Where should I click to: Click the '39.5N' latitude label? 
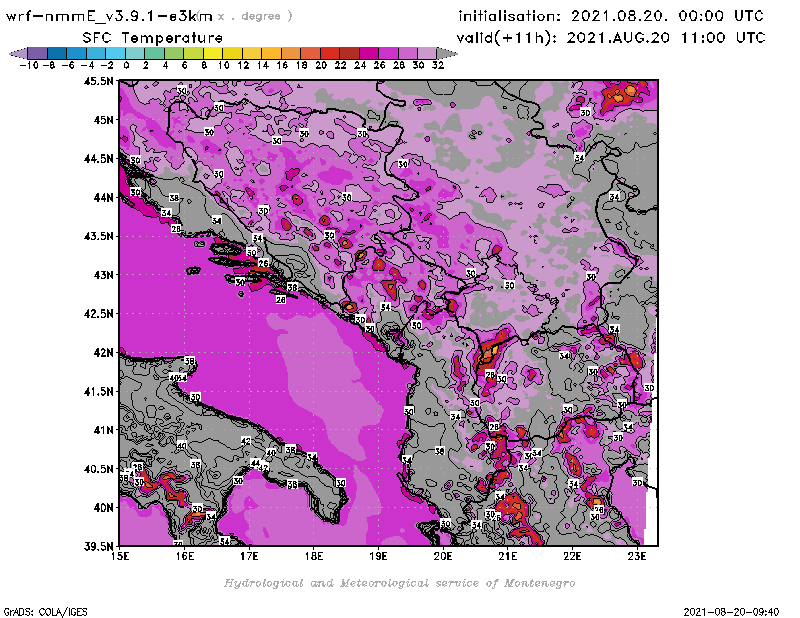[99, 547]
